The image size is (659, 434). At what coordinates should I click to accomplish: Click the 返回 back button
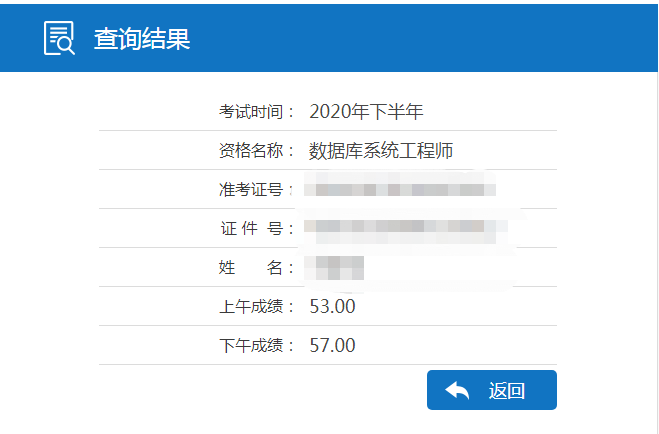pyautogui.click(x=492, y=390)
